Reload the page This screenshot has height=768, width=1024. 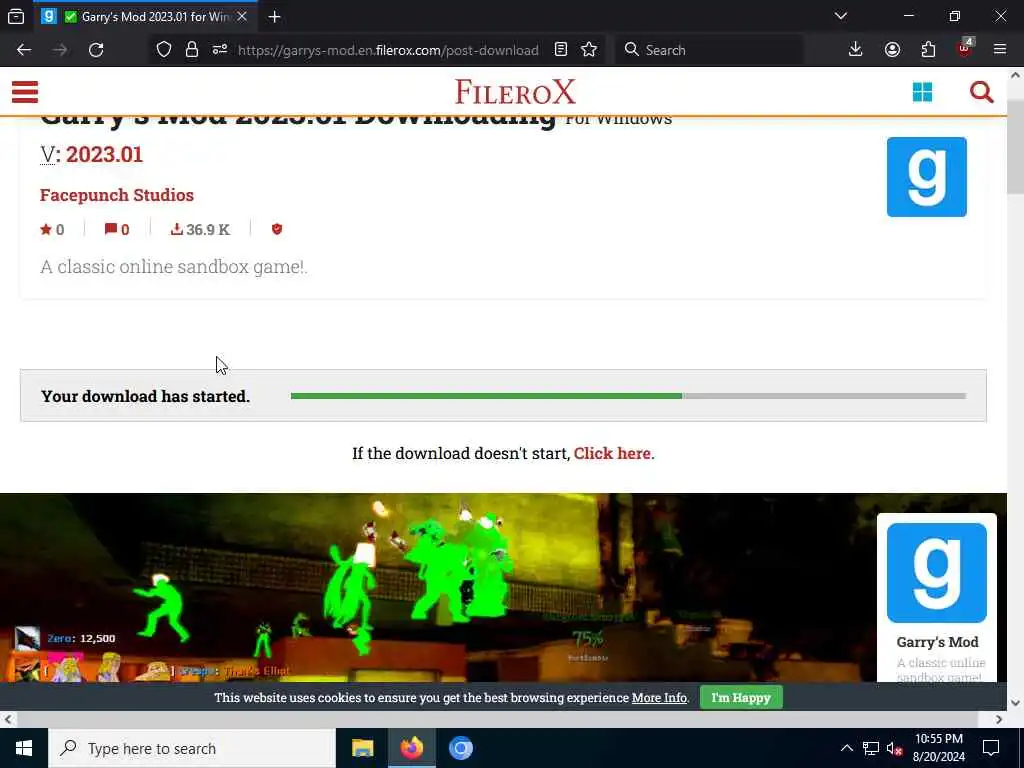tap(96, 50)
